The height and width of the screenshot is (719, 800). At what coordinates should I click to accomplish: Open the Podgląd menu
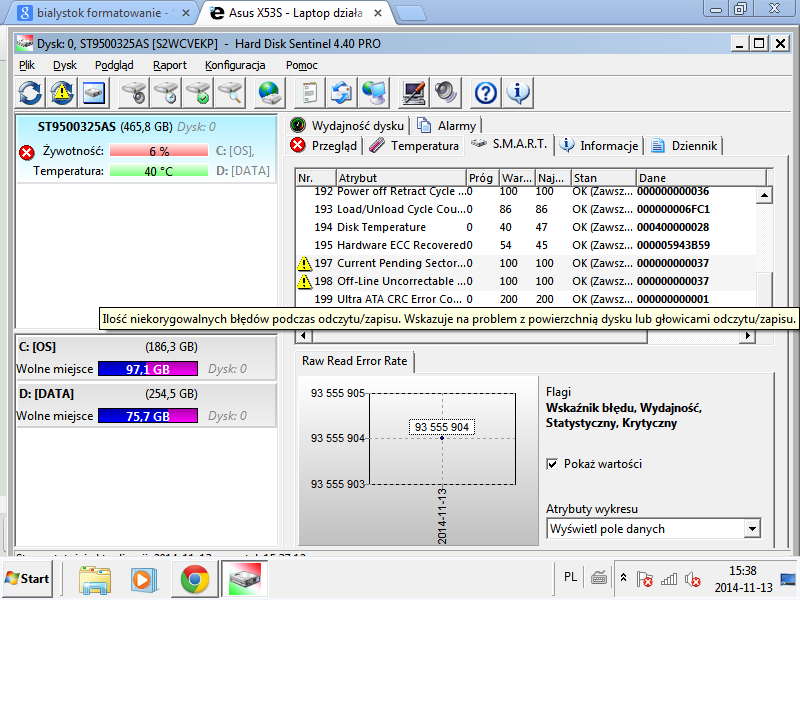[114, 65]
